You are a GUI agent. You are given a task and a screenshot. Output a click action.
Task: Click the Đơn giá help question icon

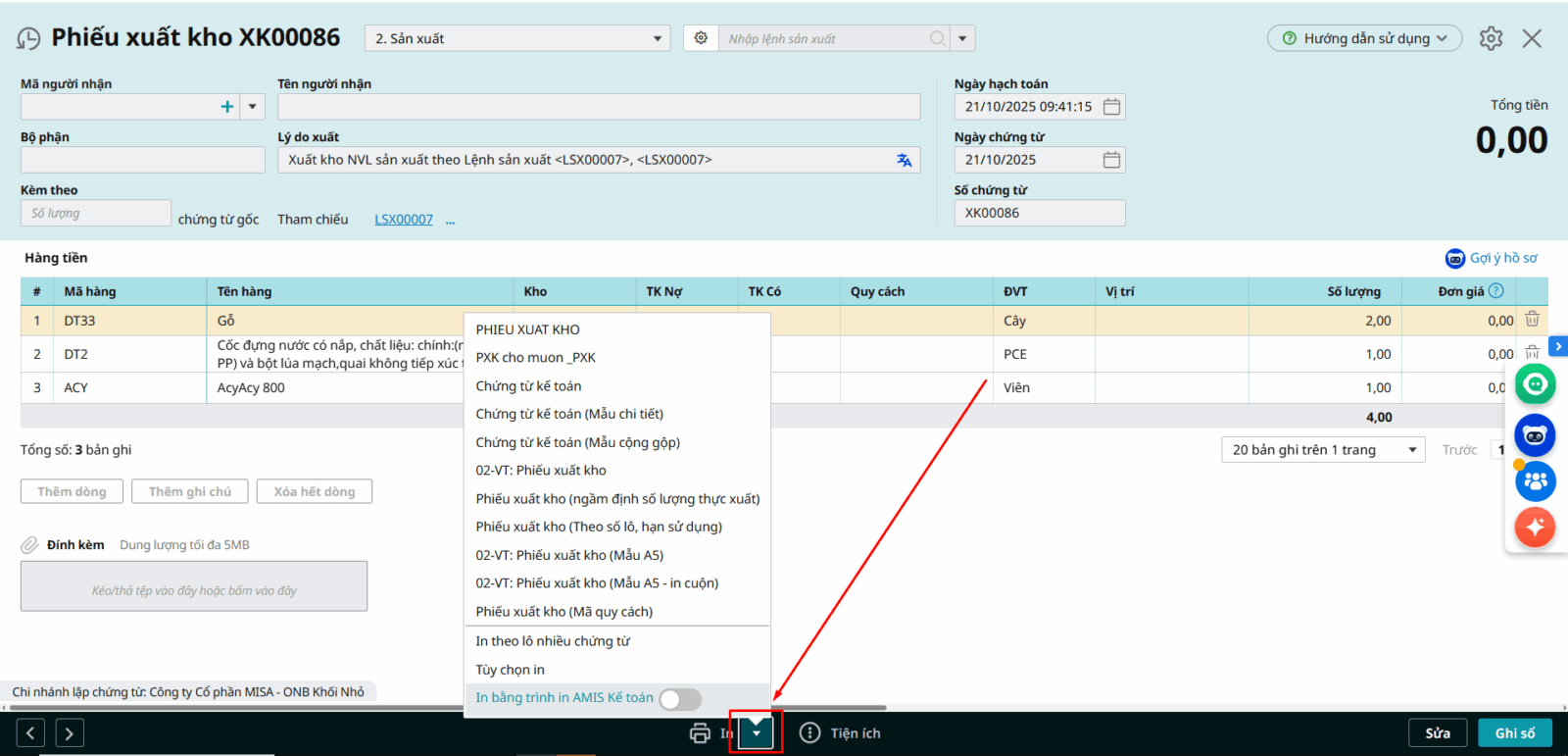(x=1495, y=291)
